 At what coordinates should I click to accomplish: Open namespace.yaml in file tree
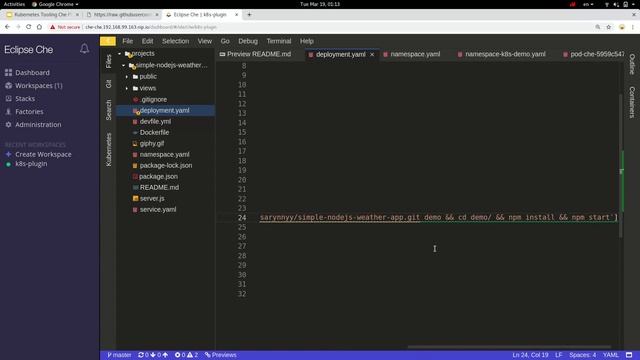pyautogui.click(x=164, y=154)
